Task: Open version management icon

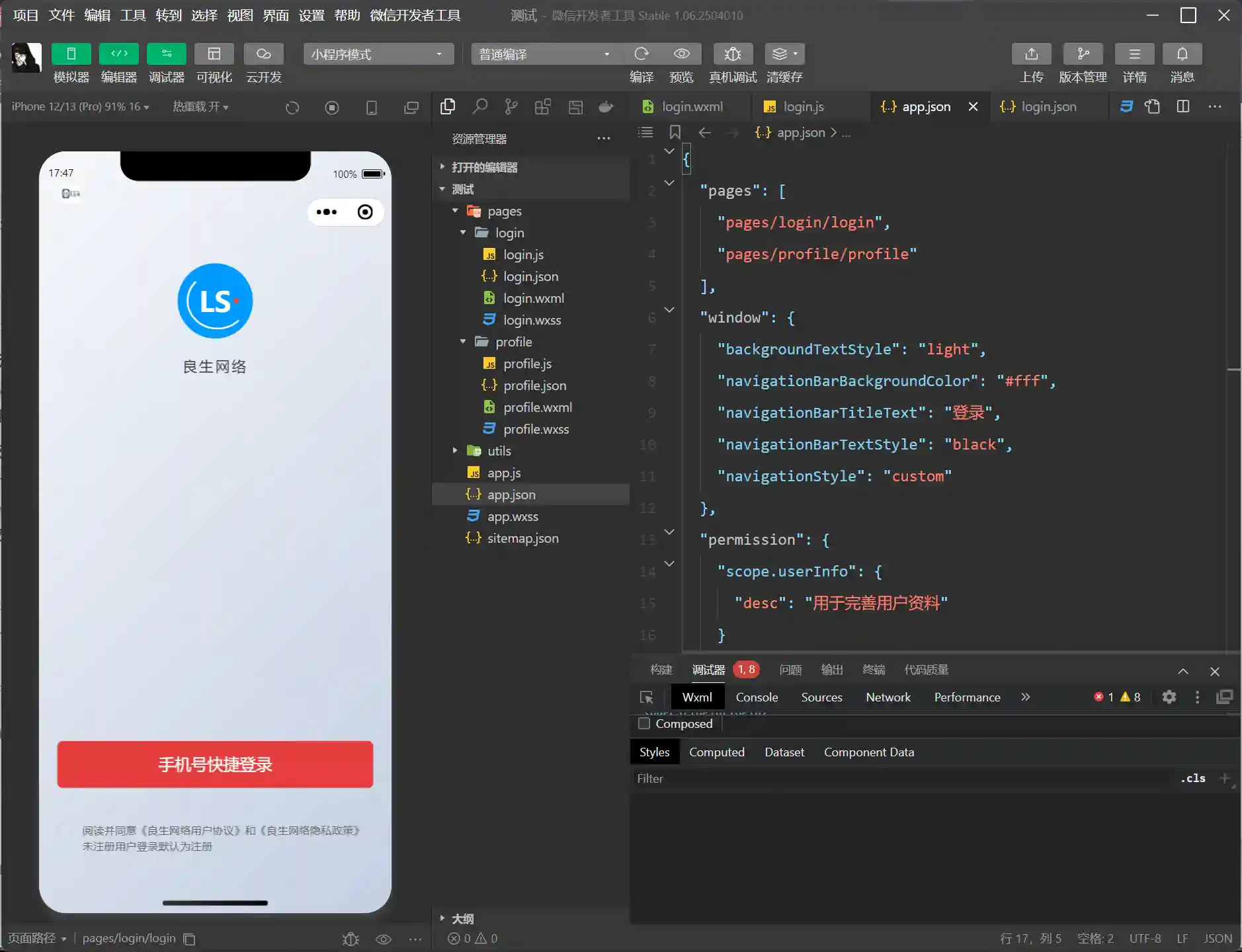Action: 1083,54
